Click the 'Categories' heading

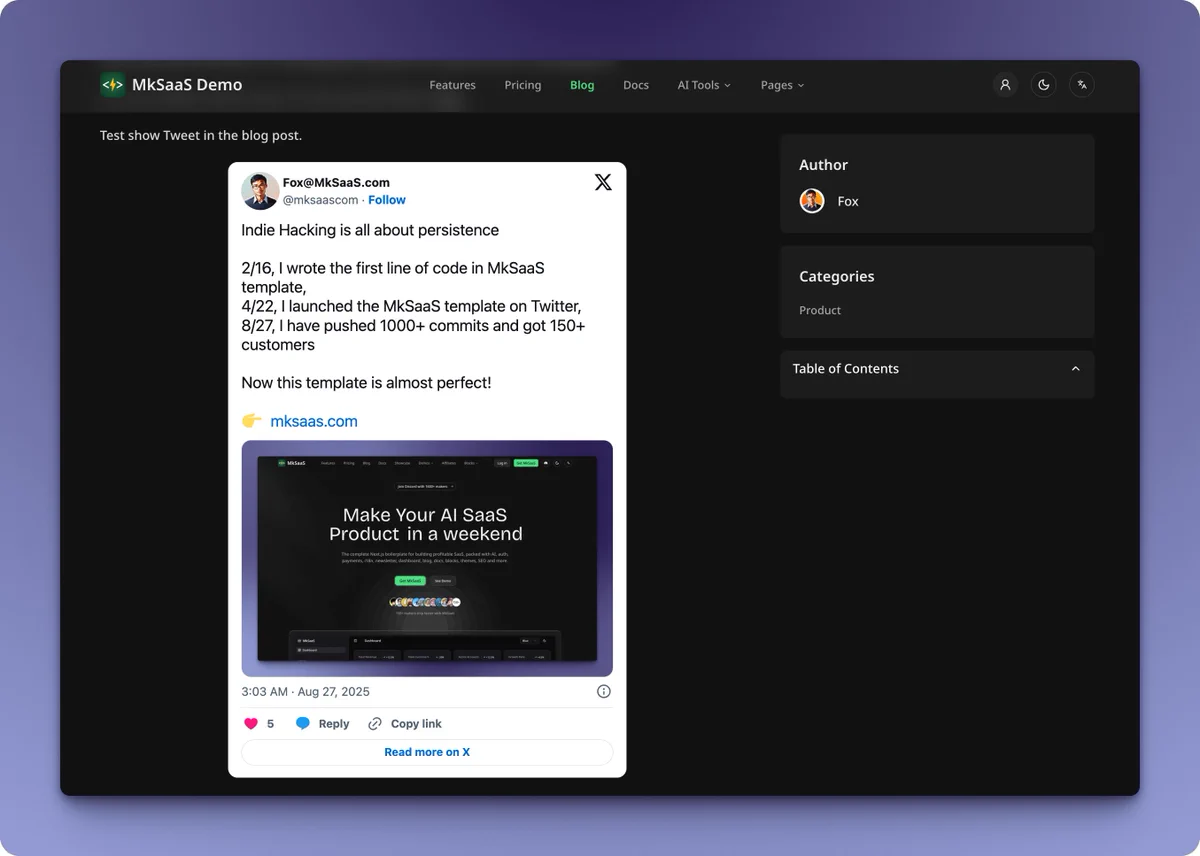[x=837, y=276]
